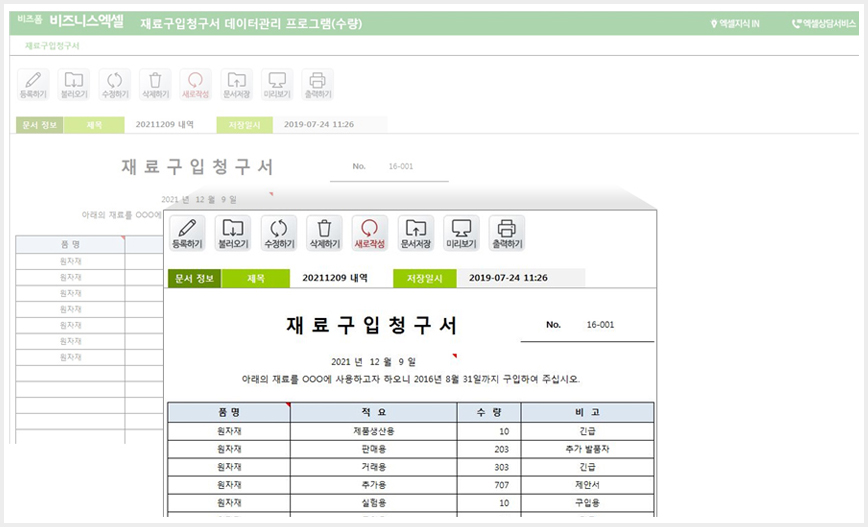Click faded 수정하기 icon in background toolbar
The width and height of the screenshot is (868, 527).
[x=115, y=84]
